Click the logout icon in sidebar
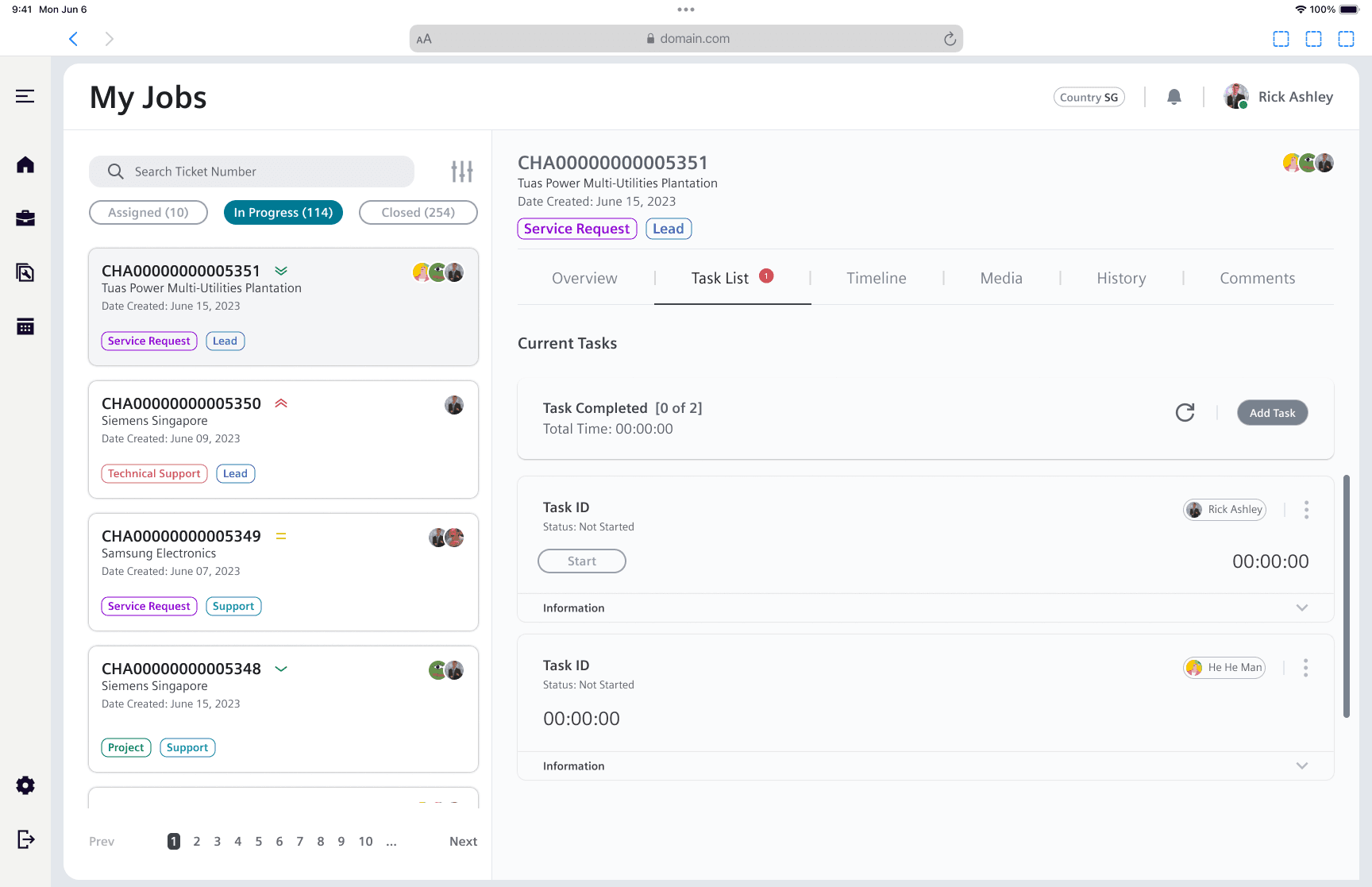The height and width of the screenshot is (887, 1372). point(25,839)
